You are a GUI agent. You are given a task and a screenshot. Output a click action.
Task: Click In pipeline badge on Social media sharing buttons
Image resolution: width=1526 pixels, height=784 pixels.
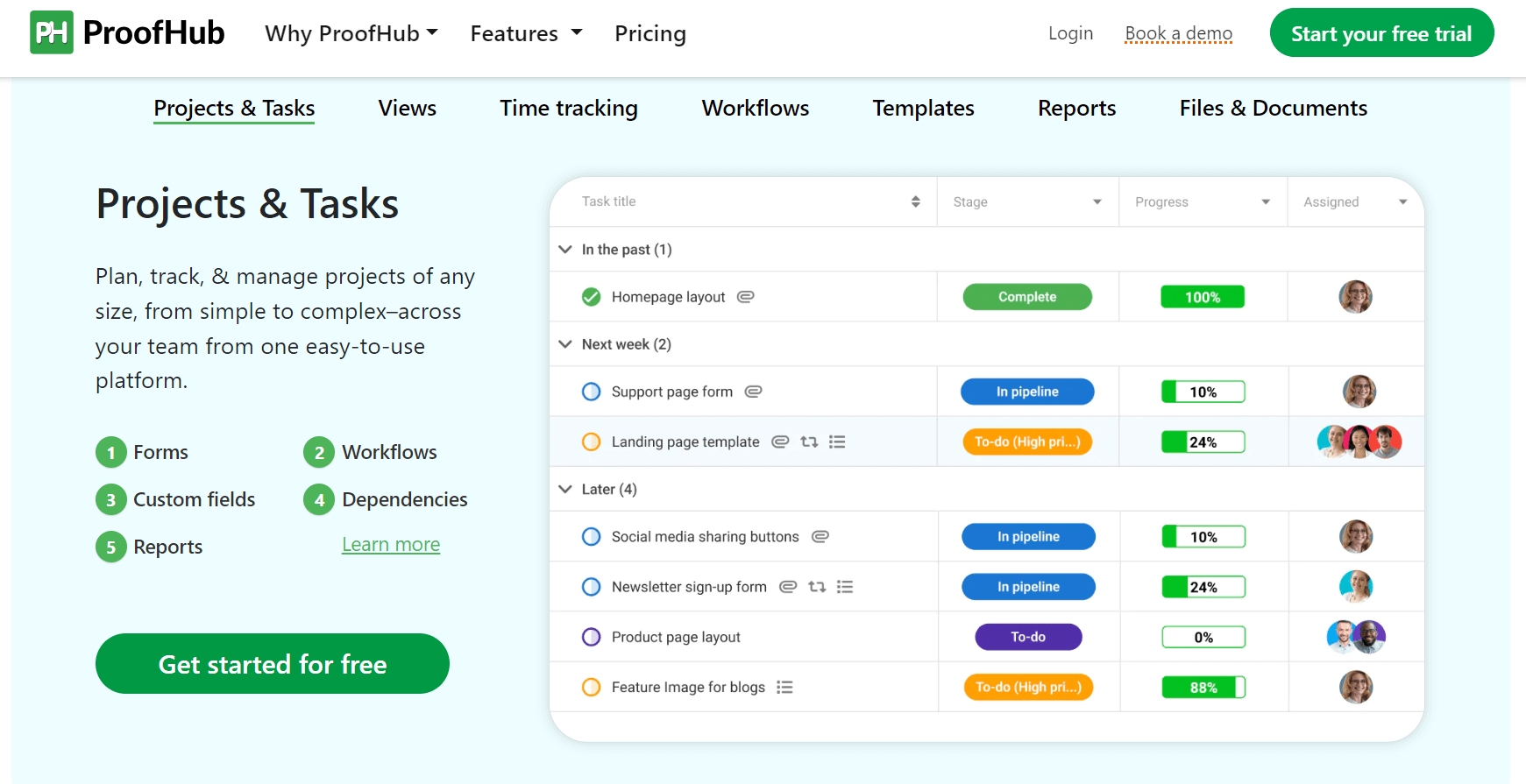click(1028, 536)
